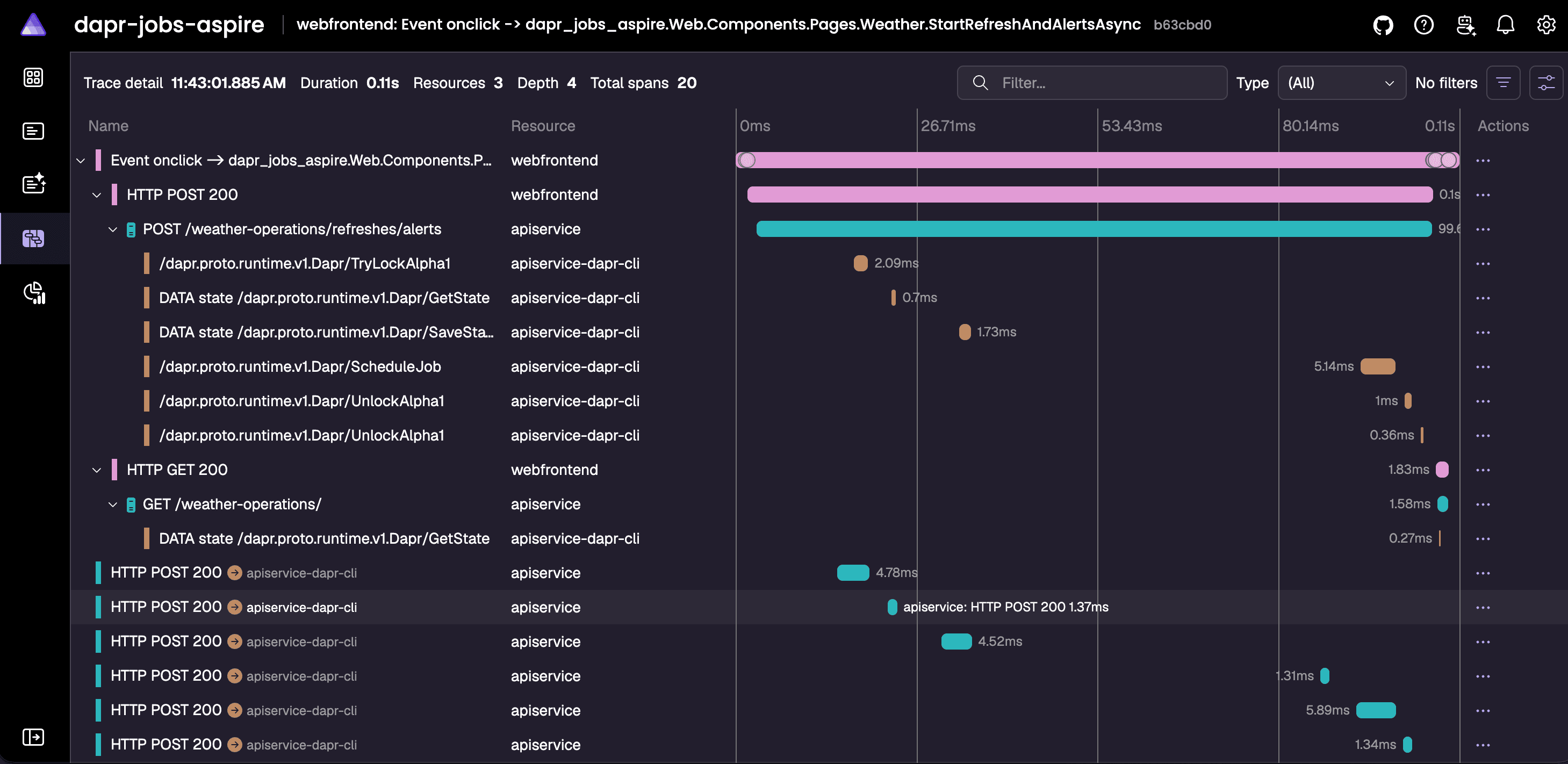Open the Structured logs page icon

pyautogui.click(x=33, y=183)
